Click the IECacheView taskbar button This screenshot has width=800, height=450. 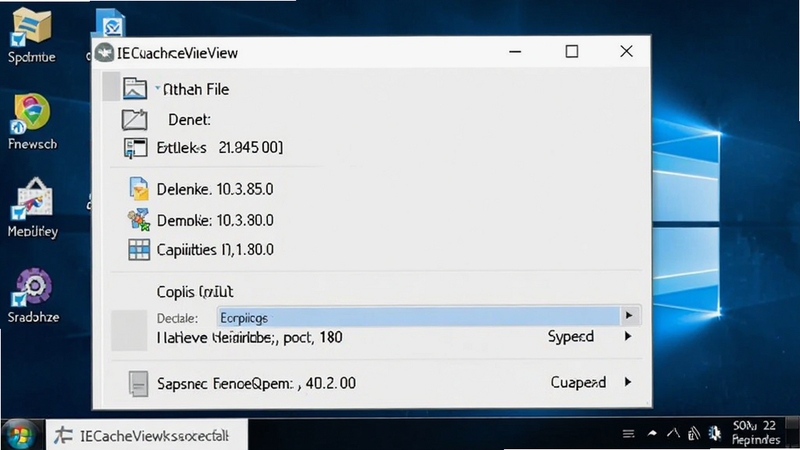147,435
